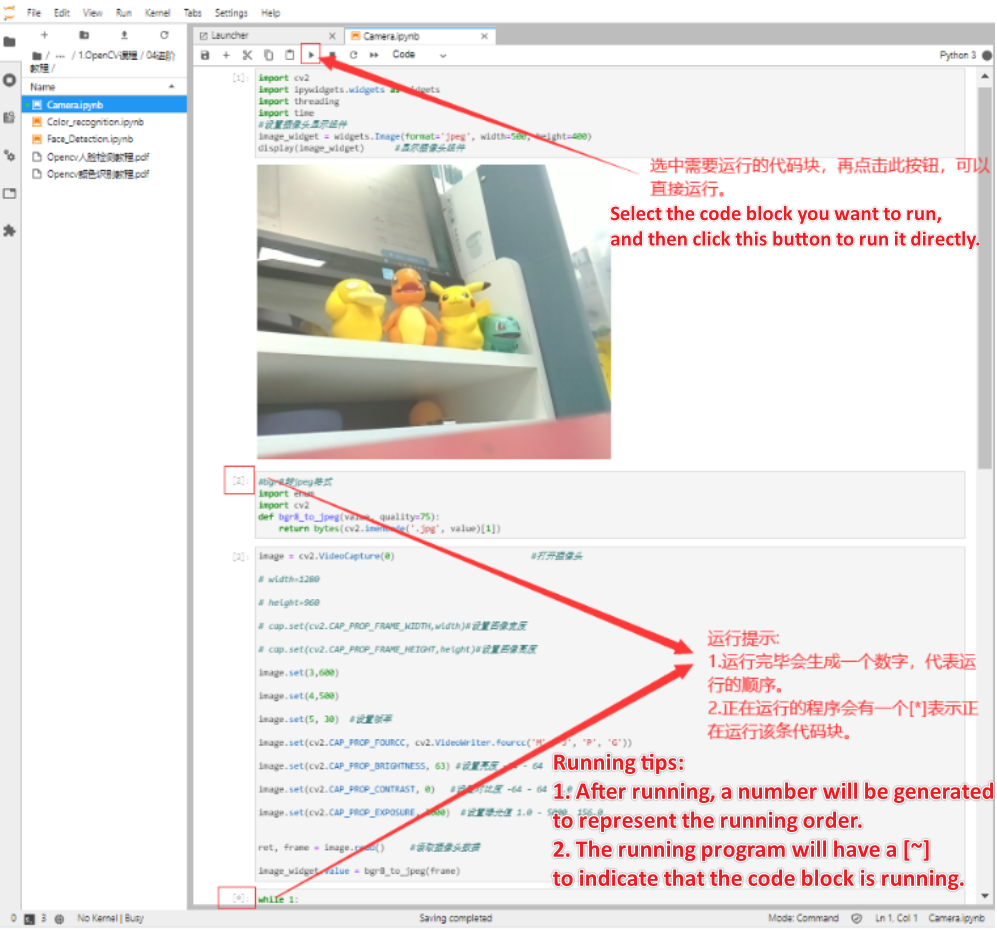Screen dimensions: 997x933
Task: Create a new folder in file browser
Action: pyautogui.click(x=84, y=35)
